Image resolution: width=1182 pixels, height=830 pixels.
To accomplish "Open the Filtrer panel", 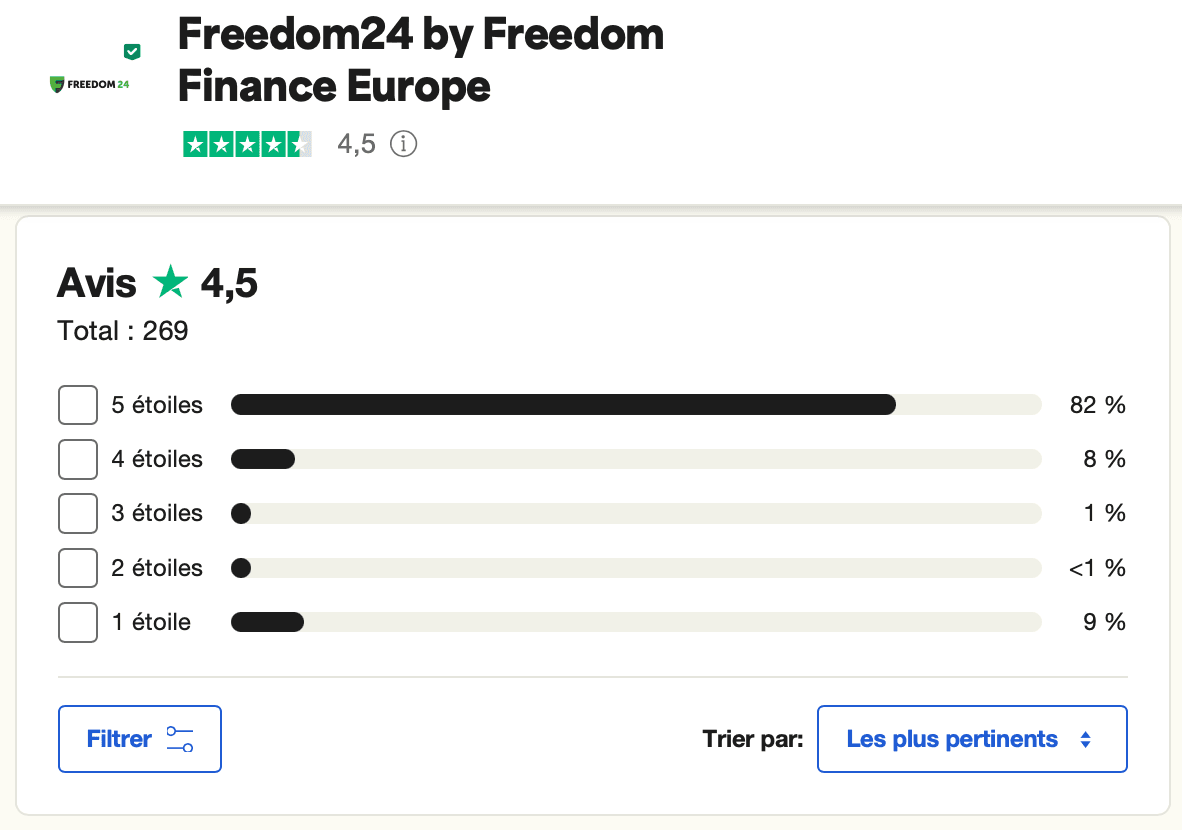I will 139,739.
